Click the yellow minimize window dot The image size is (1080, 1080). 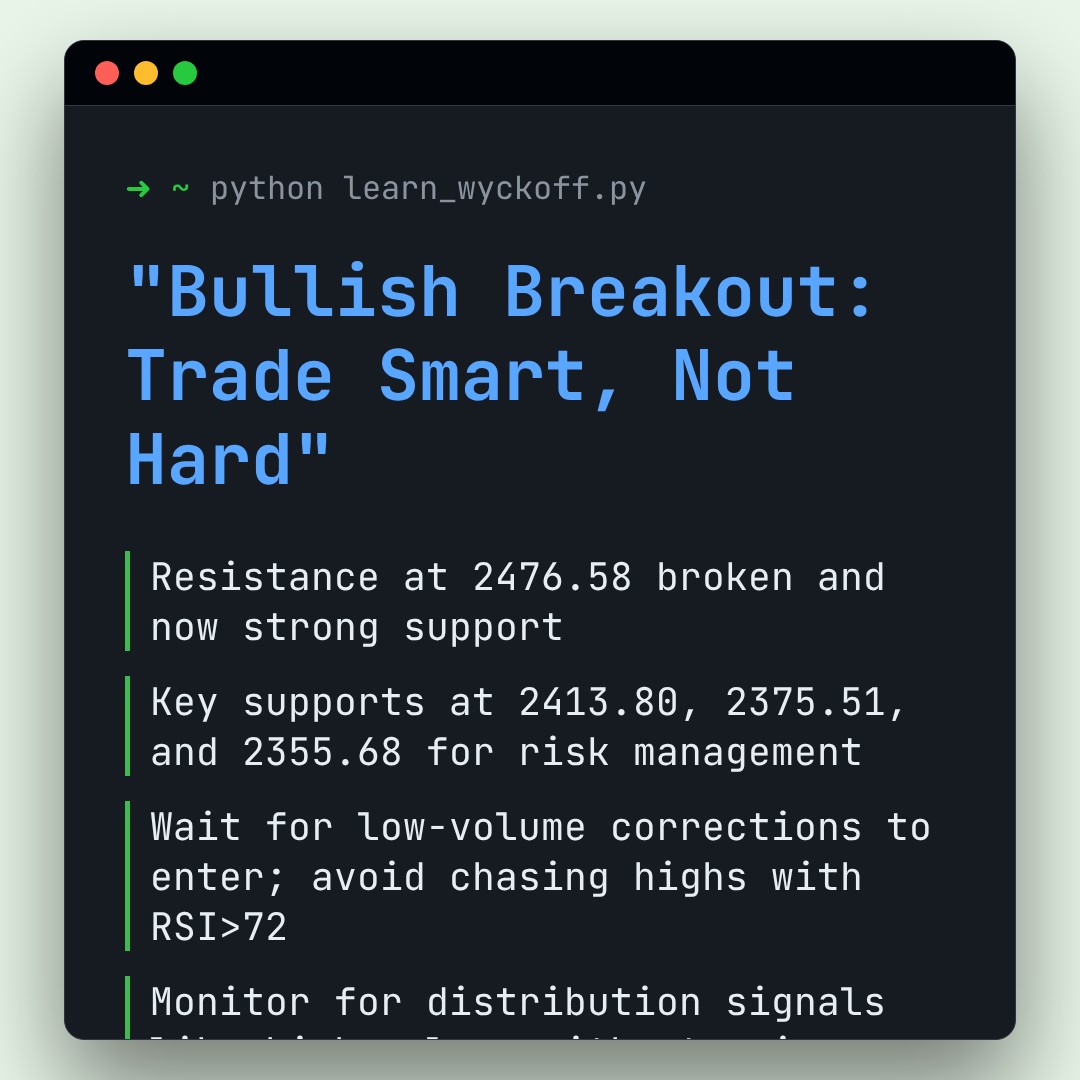(x=146, y=73)
